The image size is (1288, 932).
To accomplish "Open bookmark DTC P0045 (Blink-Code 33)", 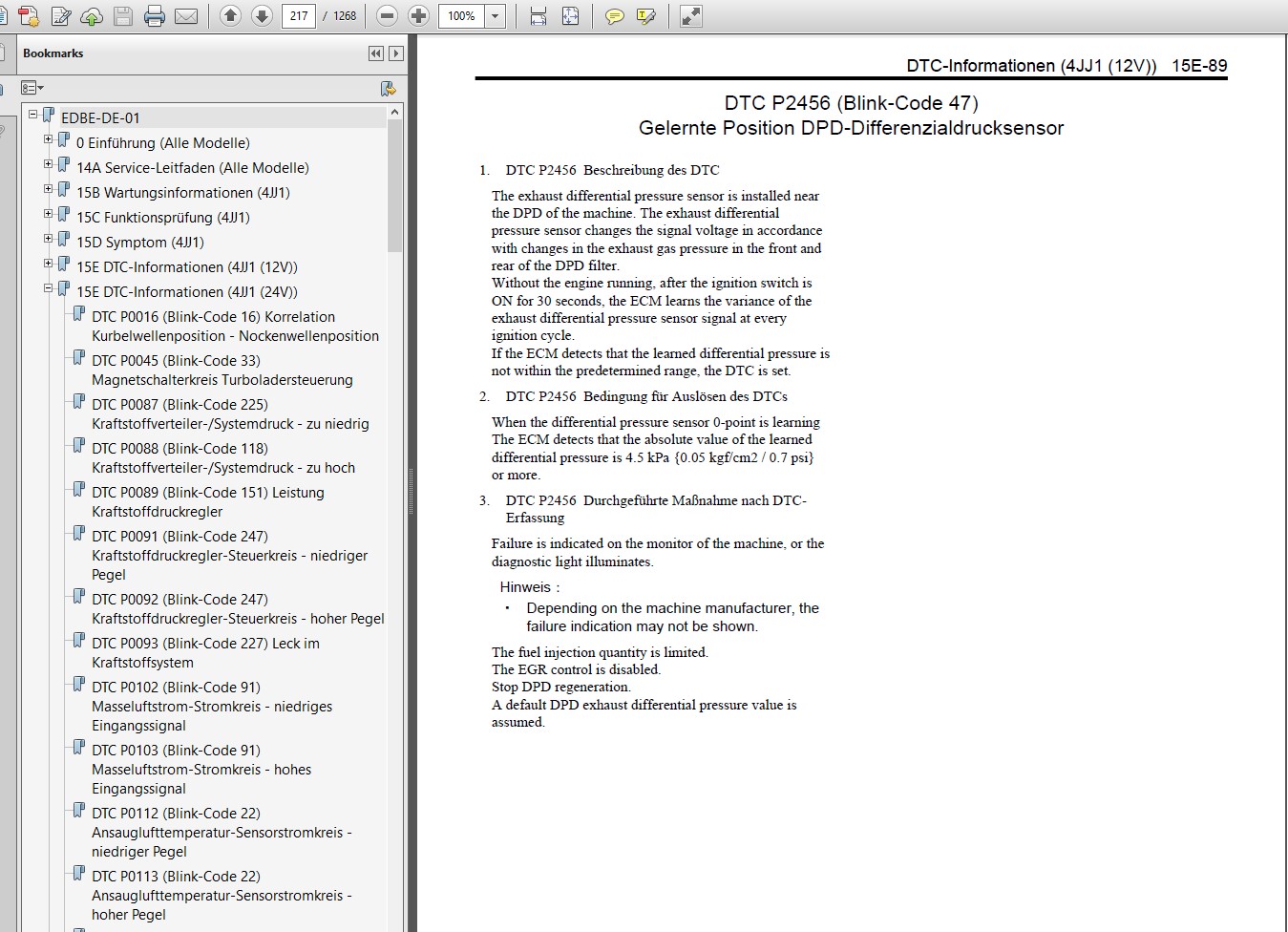I will pyautogui.click(x=222, y=371).
